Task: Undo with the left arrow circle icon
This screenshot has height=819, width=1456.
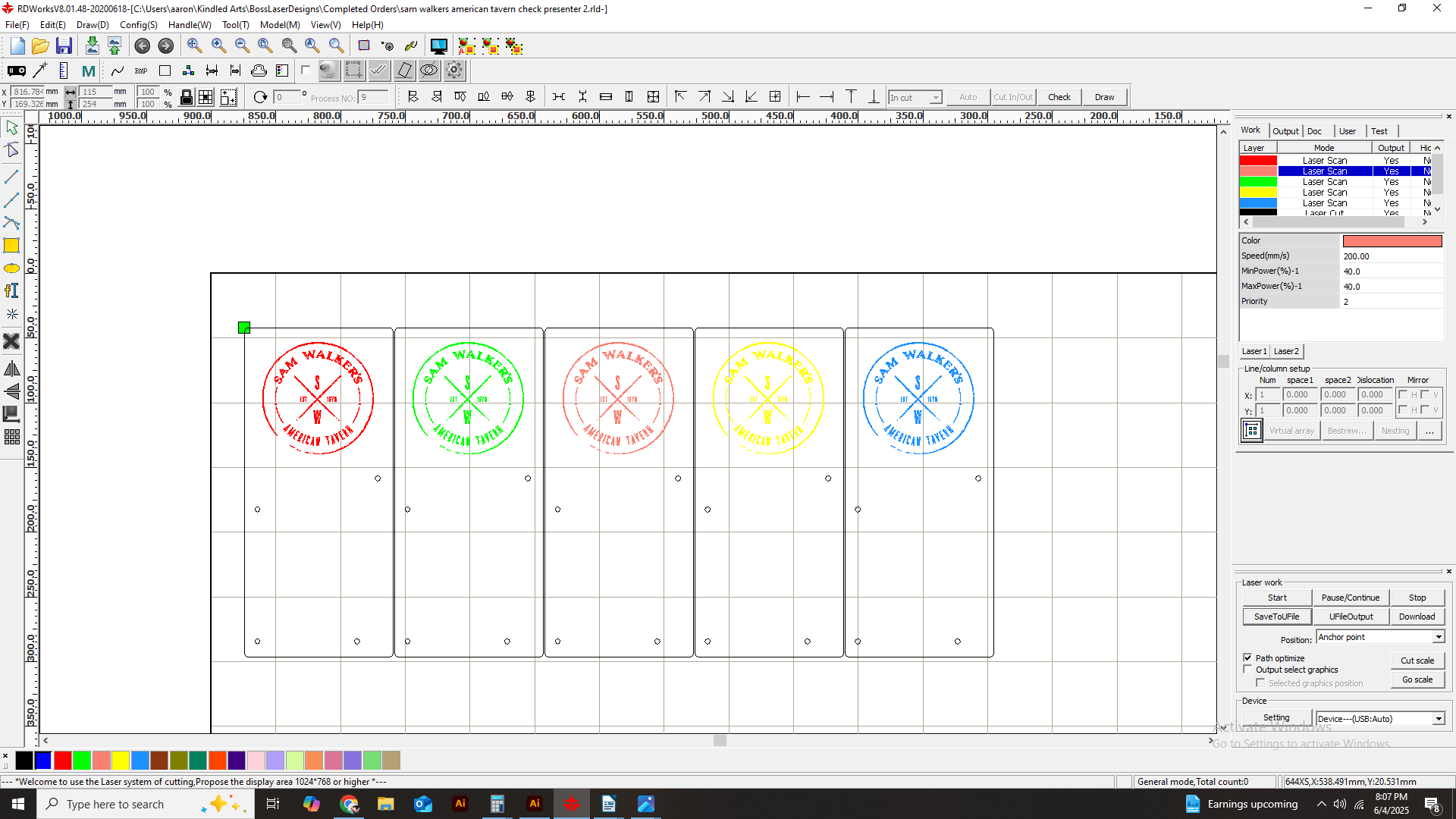Action: click(x=142, y=46)
